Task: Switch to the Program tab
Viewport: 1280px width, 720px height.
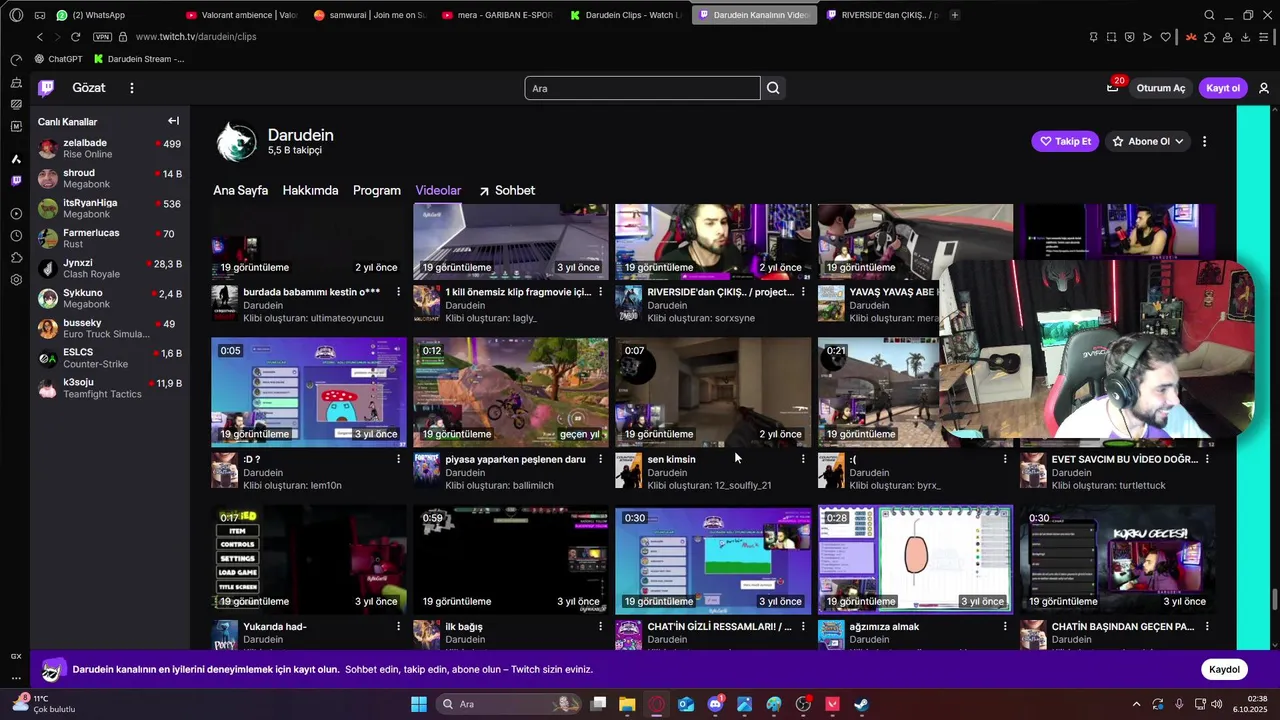Action: (377, 190)
